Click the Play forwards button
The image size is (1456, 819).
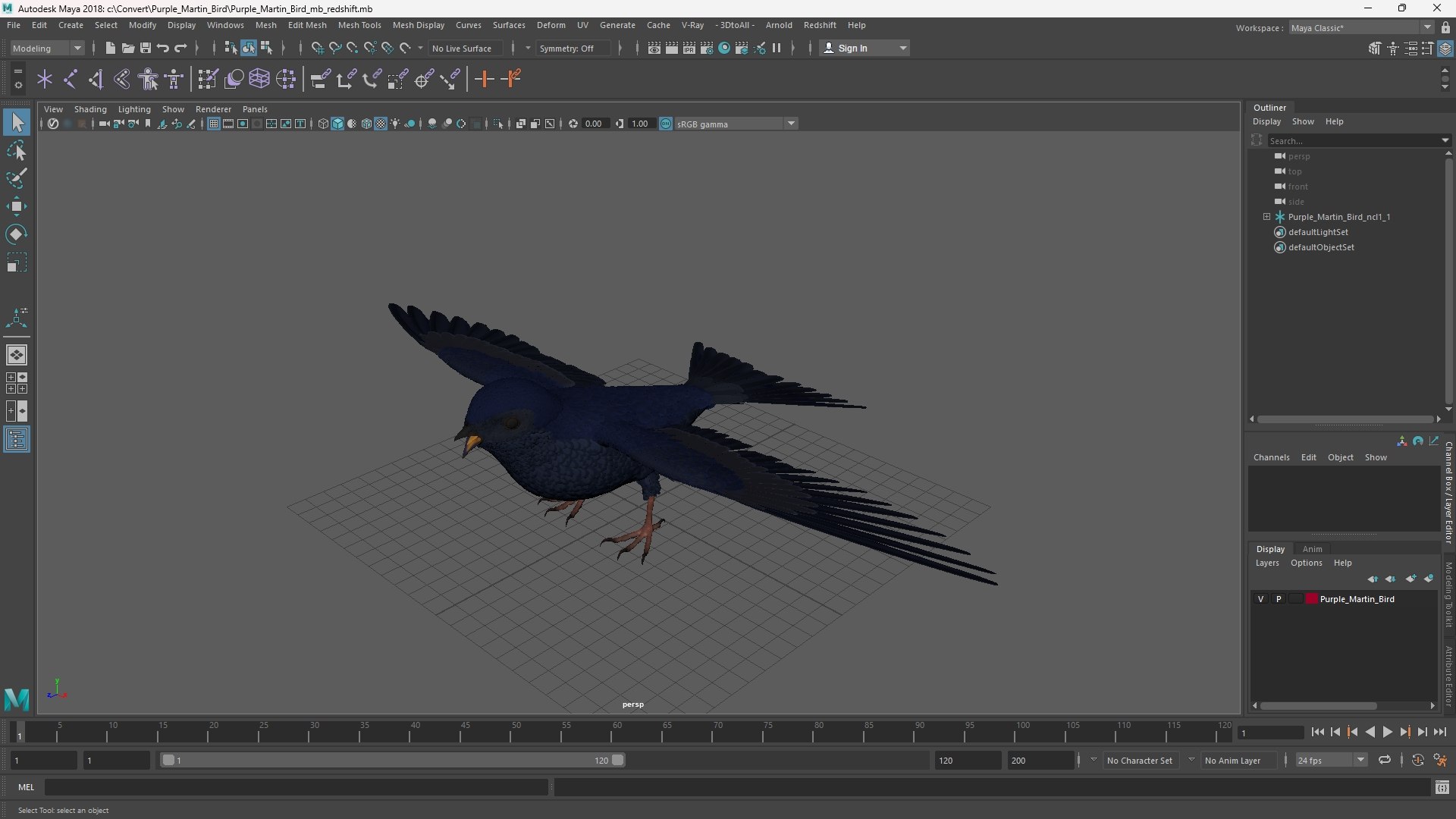[x=1387, y=732]
